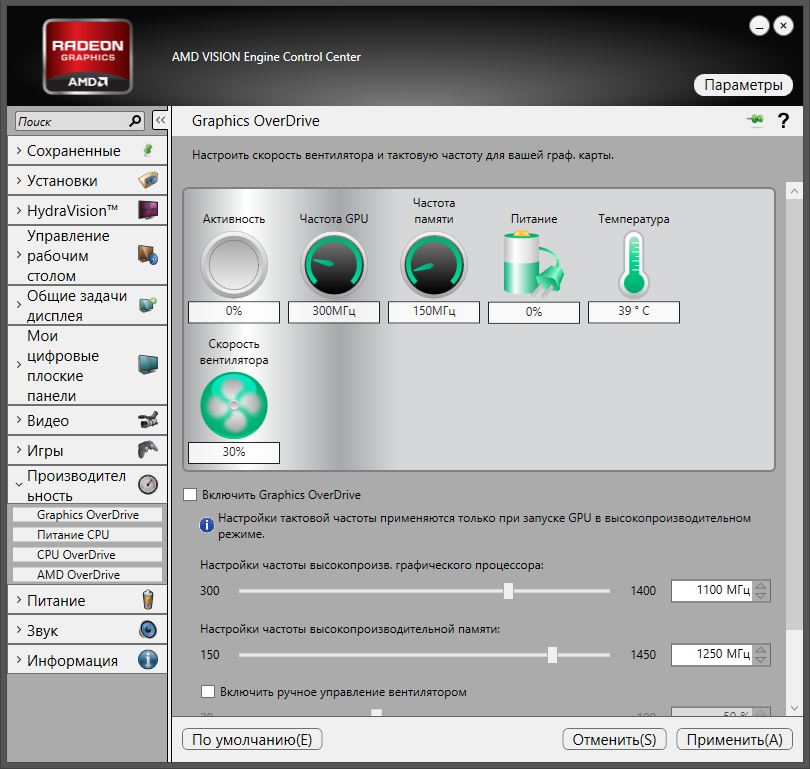Click the Производительность gauge icon
Screen dimensions: 810x769
[148, 484]
